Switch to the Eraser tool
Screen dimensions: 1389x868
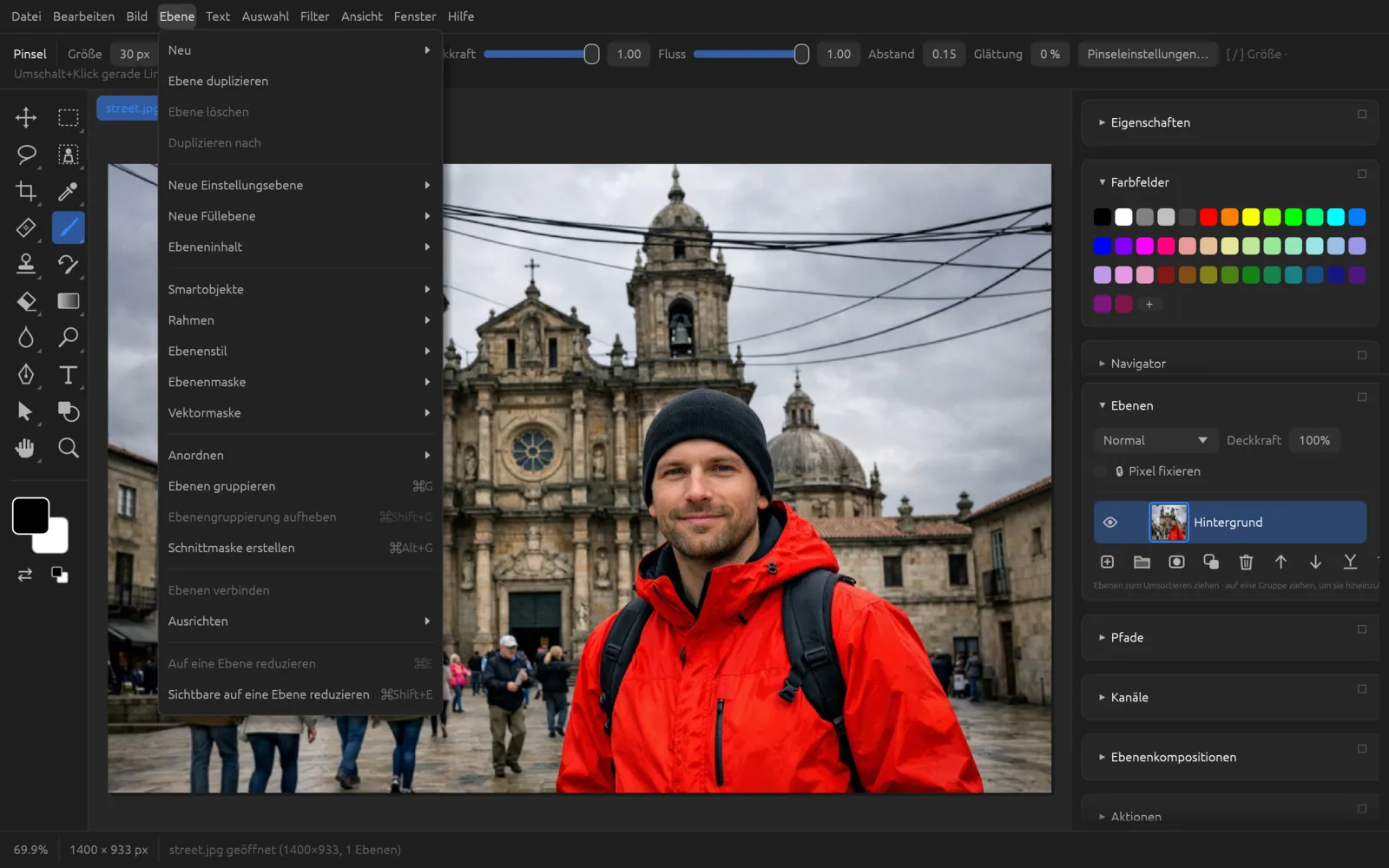26,301
